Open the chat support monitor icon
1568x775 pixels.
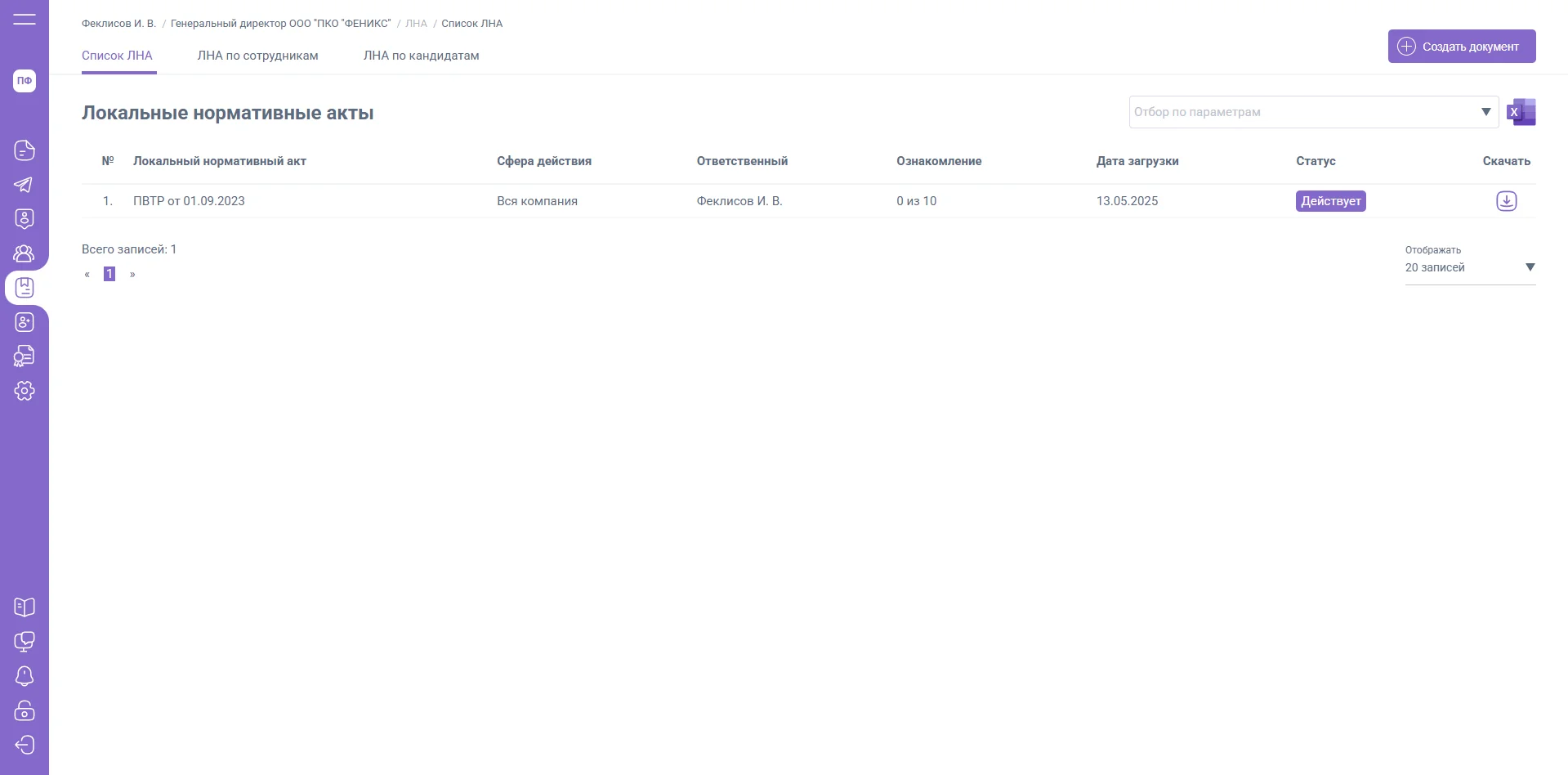click(25, 642)
